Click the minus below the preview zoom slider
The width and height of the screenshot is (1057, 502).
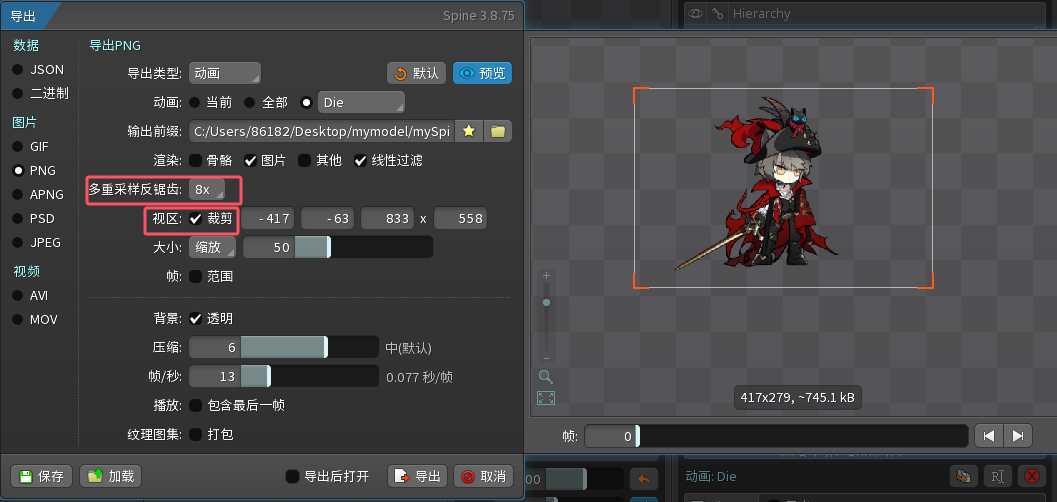546,358
